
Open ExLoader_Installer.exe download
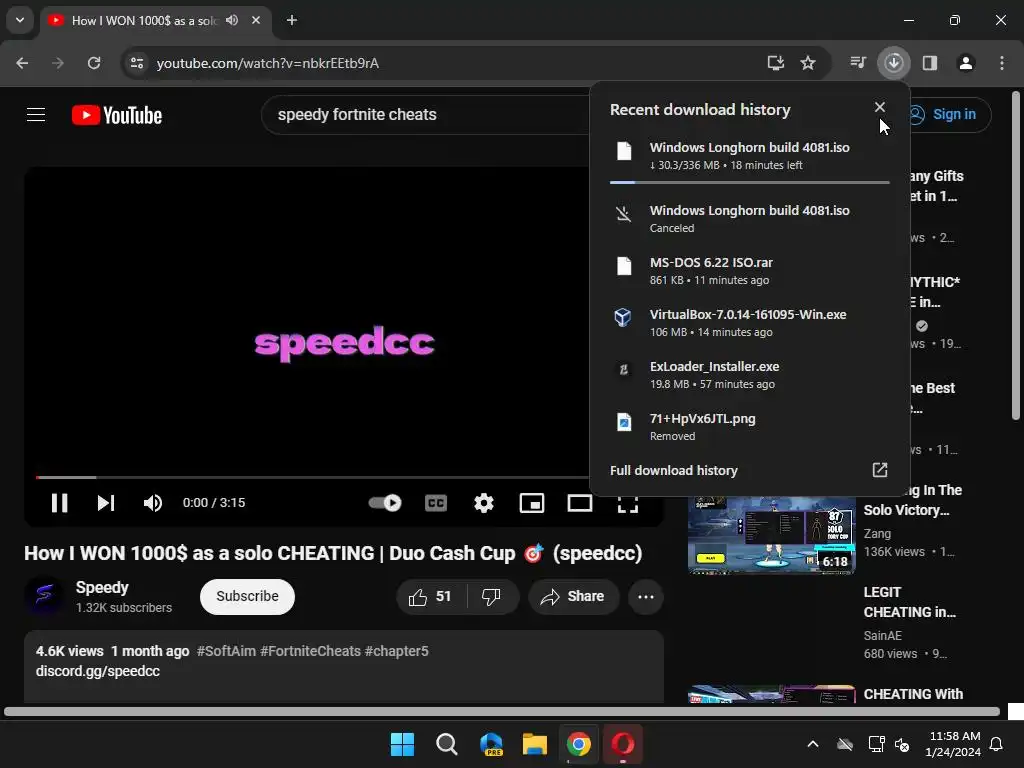[749, 375]
